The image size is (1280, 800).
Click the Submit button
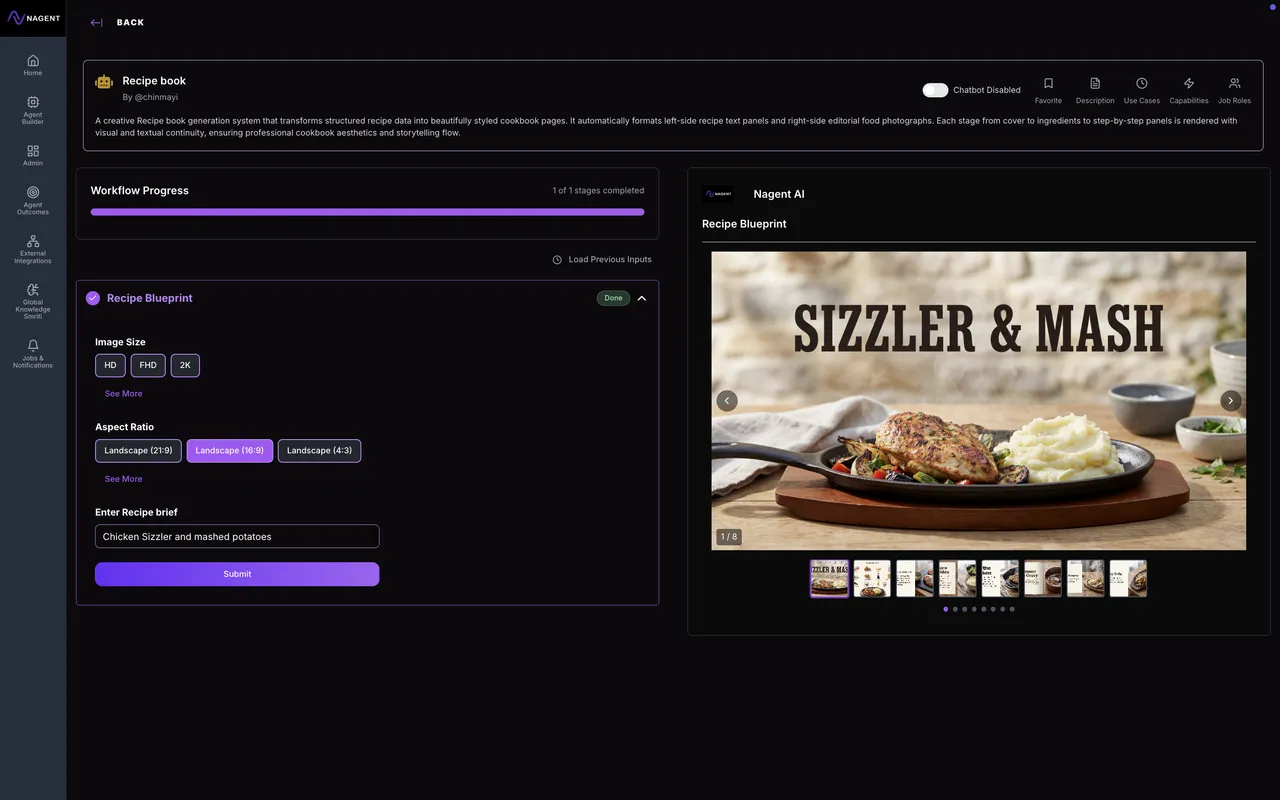click(237, 574)
